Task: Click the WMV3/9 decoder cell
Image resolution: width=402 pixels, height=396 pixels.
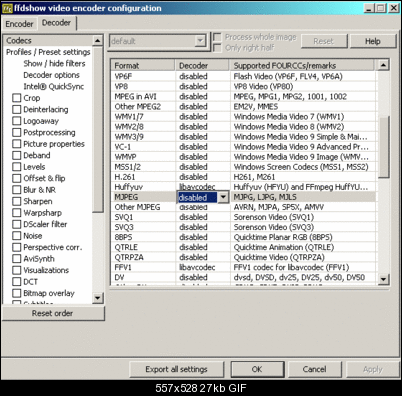Action: (203, 137)
